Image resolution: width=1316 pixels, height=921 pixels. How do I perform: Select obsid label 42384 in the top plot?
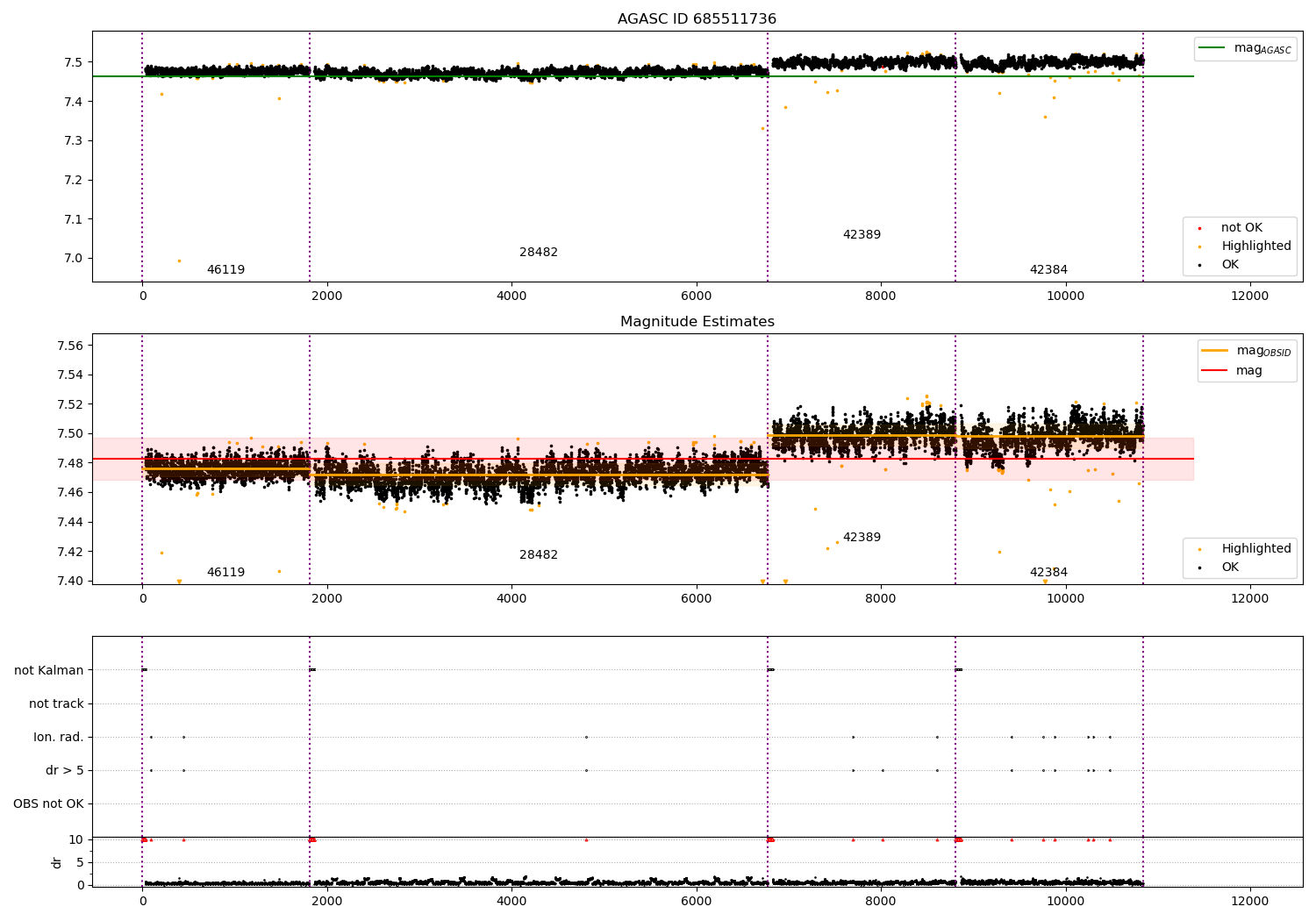click(1048, 270)
